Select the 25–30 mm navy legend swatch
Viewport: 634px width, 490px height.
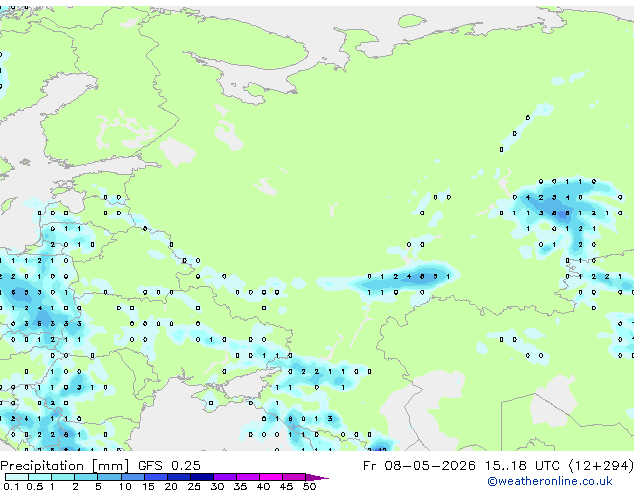(201, 477)
